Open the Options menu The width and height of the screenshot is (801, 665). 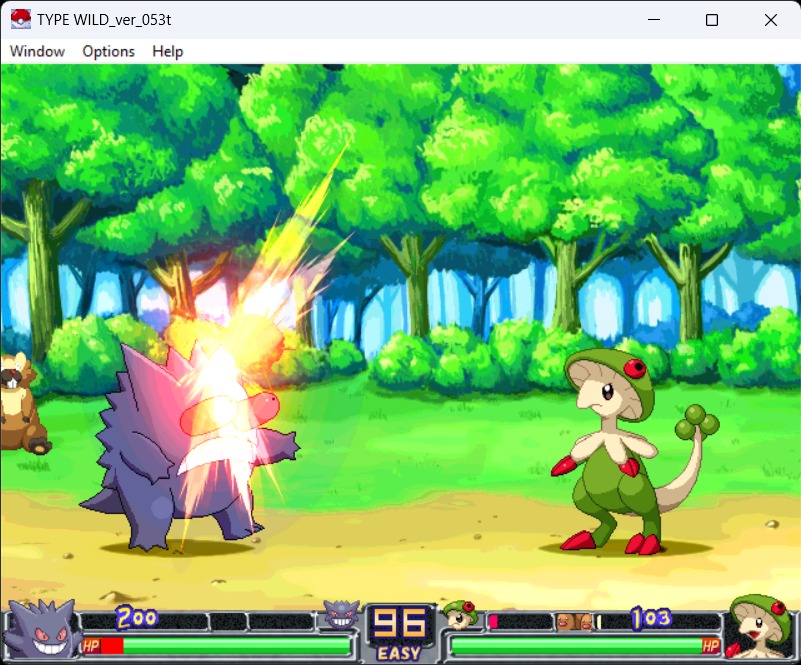[108, 51]
